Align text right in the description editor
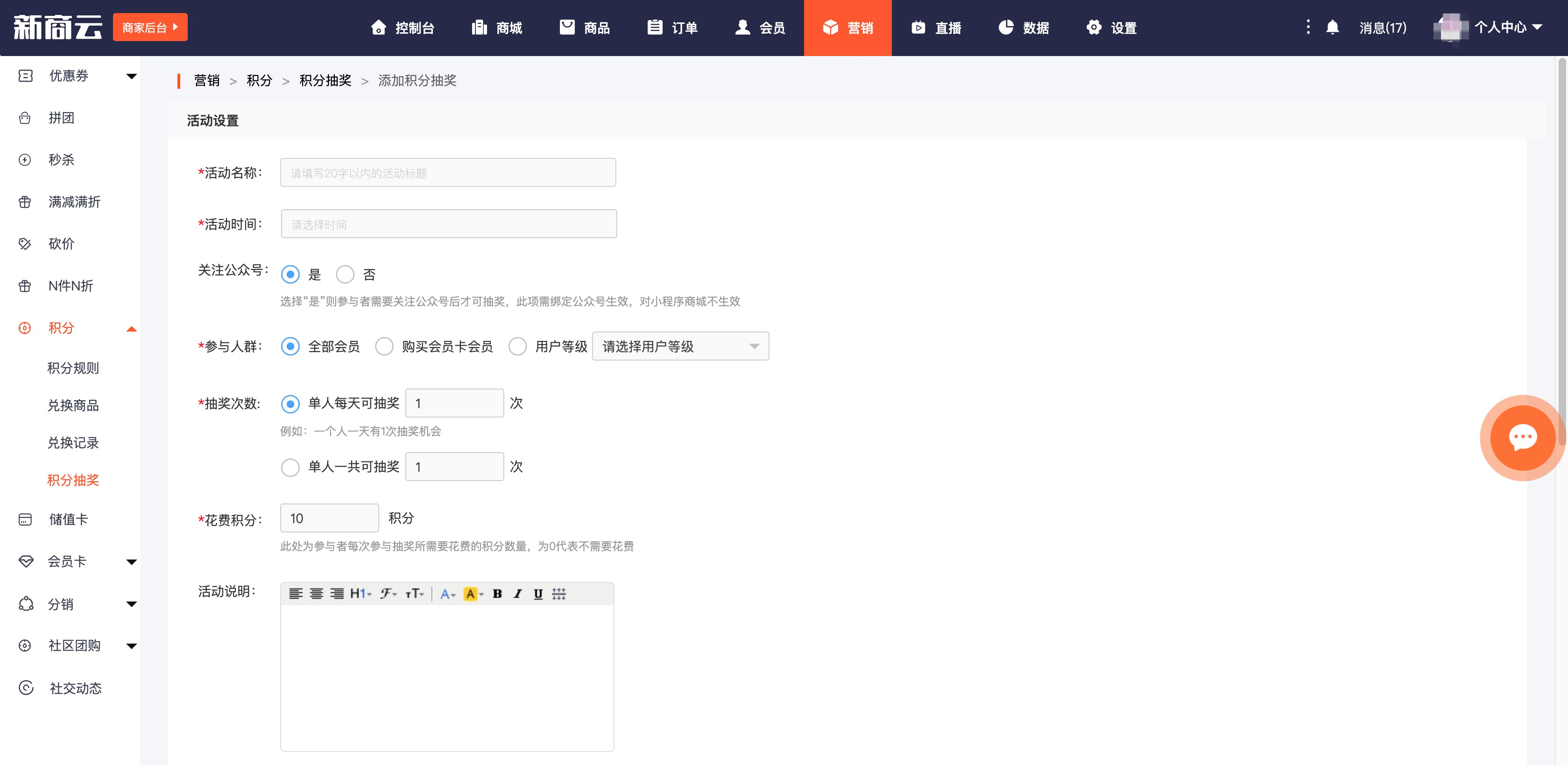 pyautogui.click(x=337, y=594)
